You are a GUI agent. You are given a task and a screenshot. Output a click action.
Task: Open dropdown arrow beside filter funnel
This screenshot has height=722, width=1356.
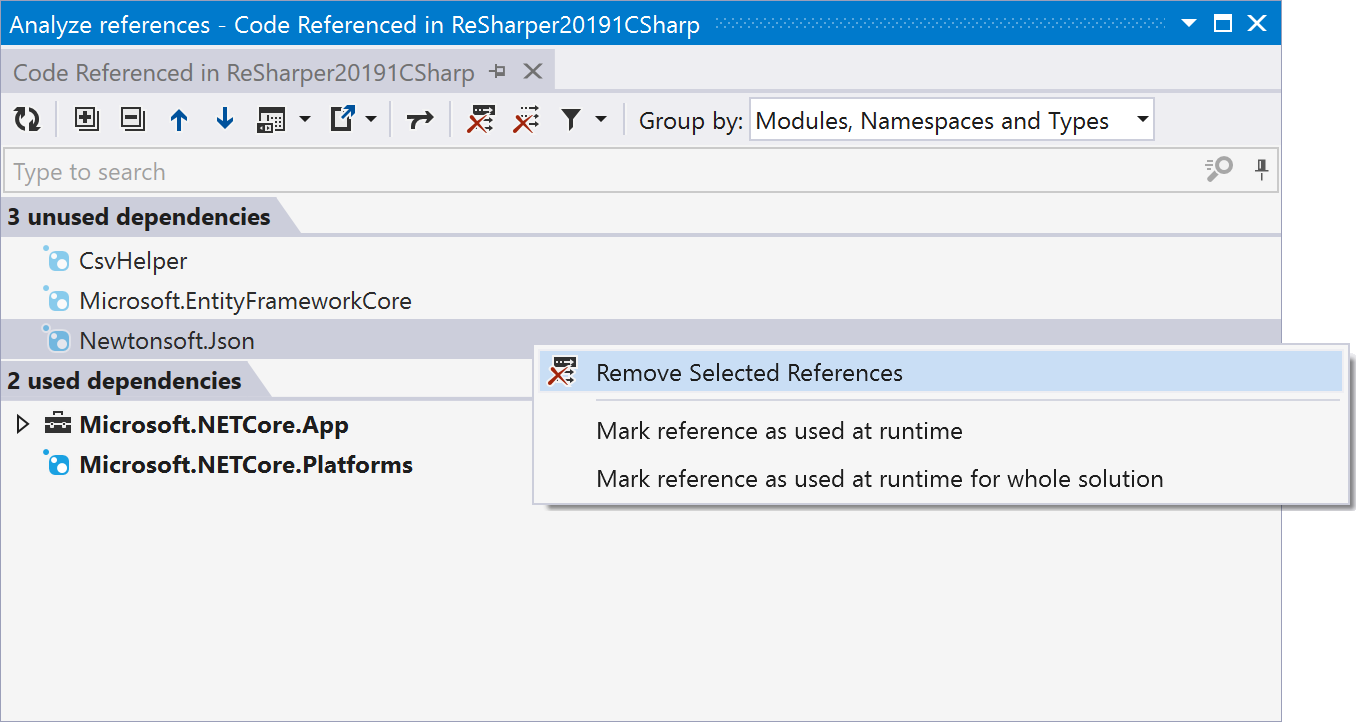[x=601, y=120]
